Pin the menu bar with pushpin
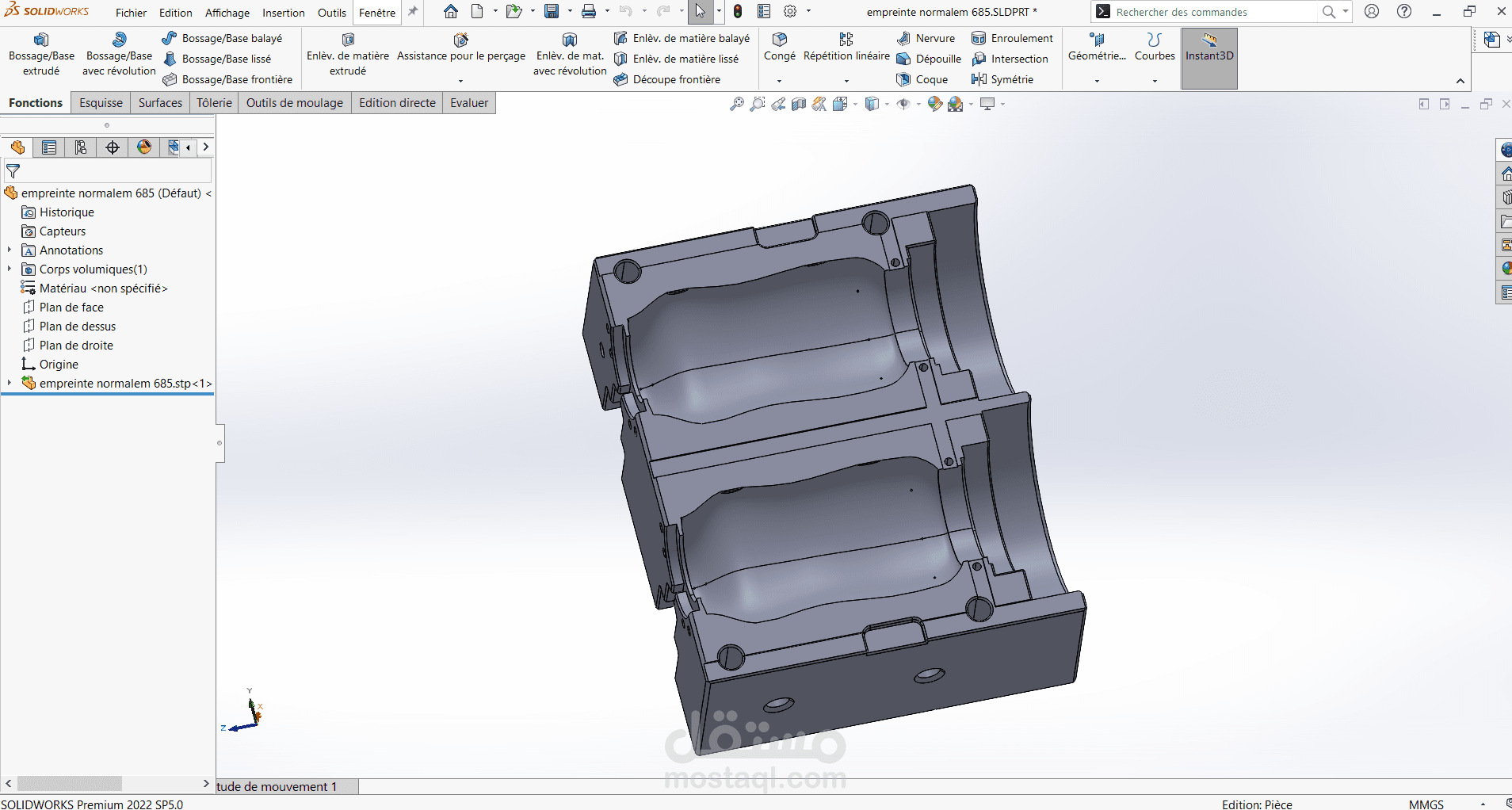 (x=413, y=12)
